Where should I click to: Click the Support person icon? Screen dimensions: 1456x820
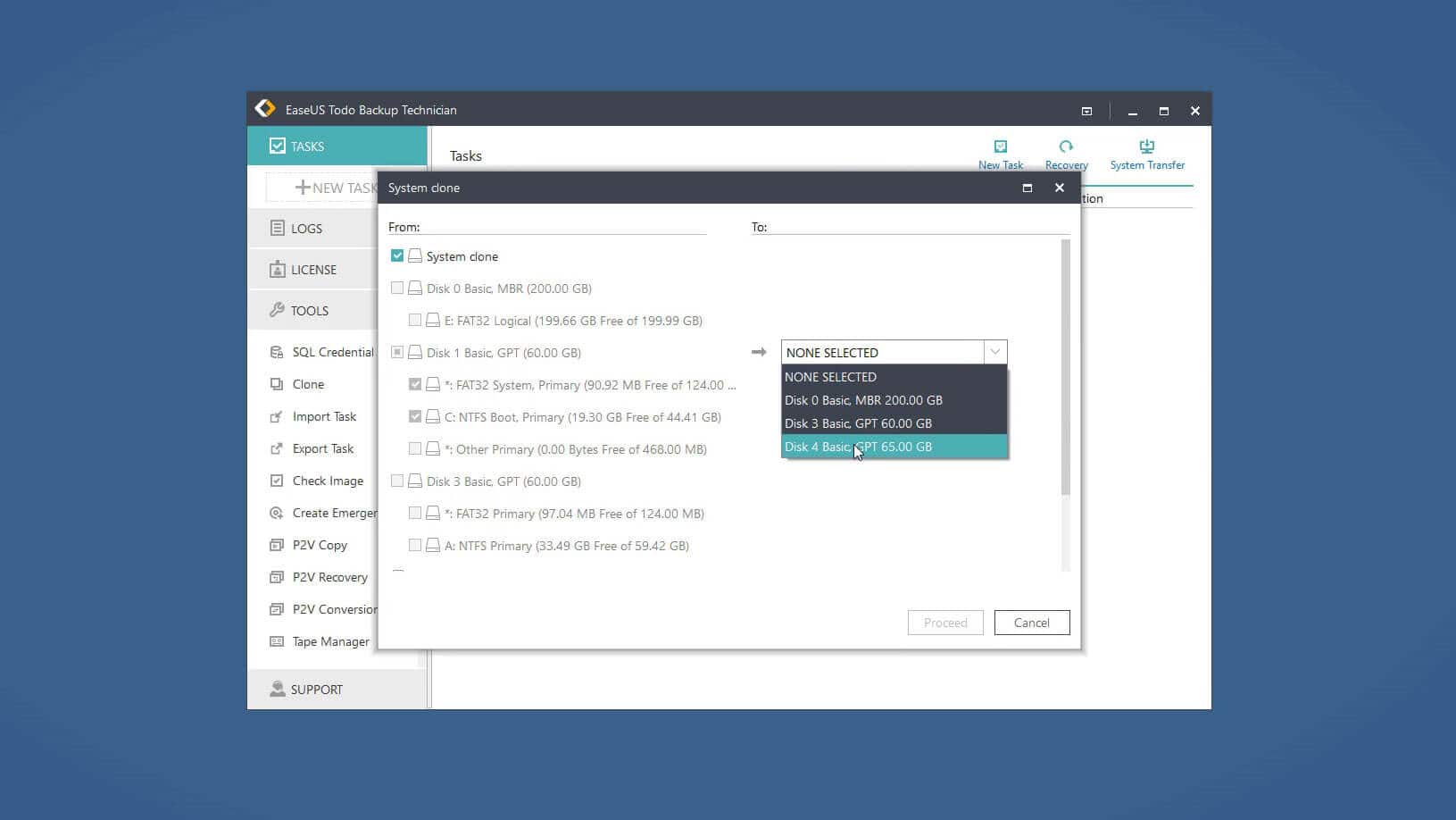(278, 689)
